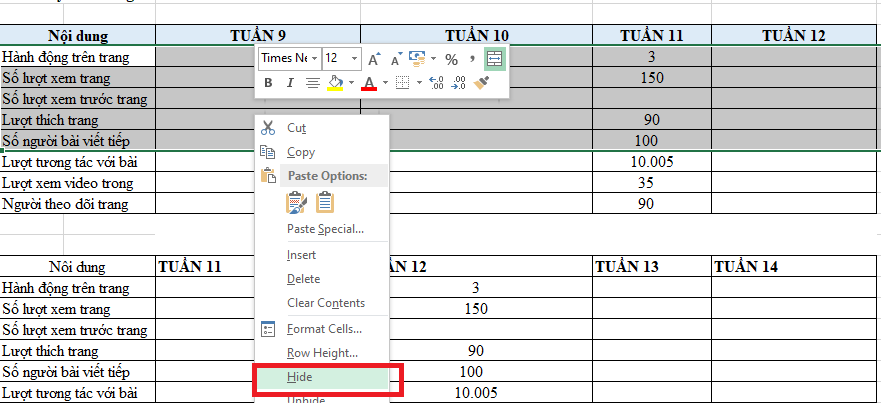
Task: Apply Percent Style in the mini toolbar
Action: 451,58
